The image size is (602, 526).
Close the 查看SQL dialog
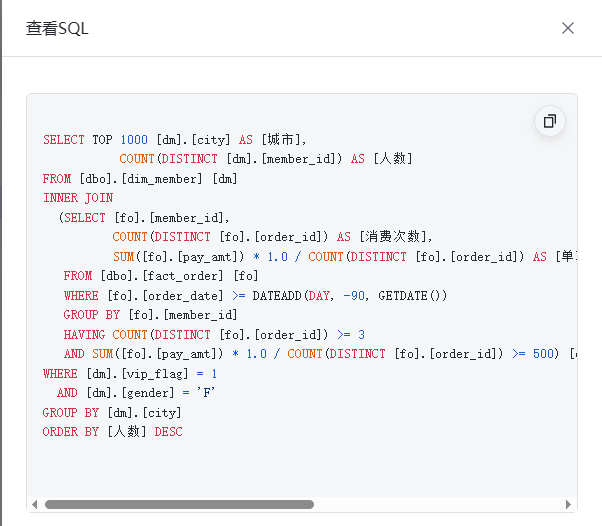(568, 28)
